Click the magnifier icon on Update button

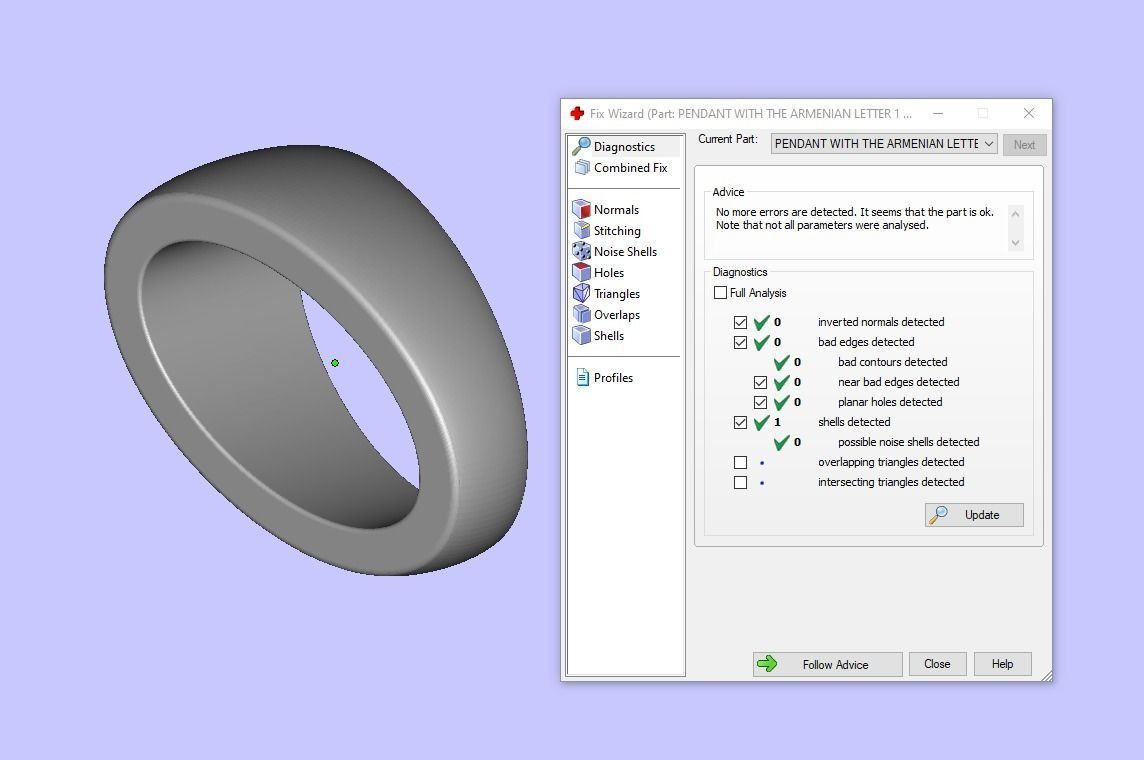pyautogui.click(x=939, y=514)
